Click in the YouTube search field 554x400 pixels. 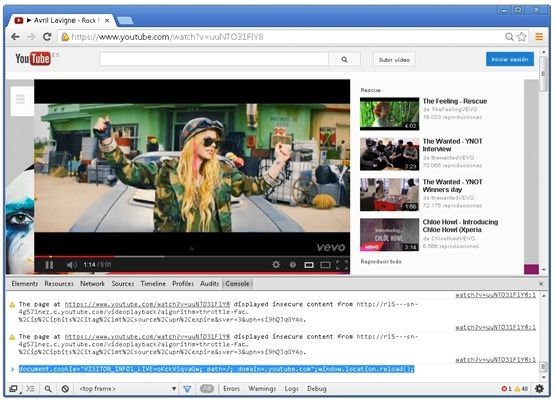tap(214, 59)
